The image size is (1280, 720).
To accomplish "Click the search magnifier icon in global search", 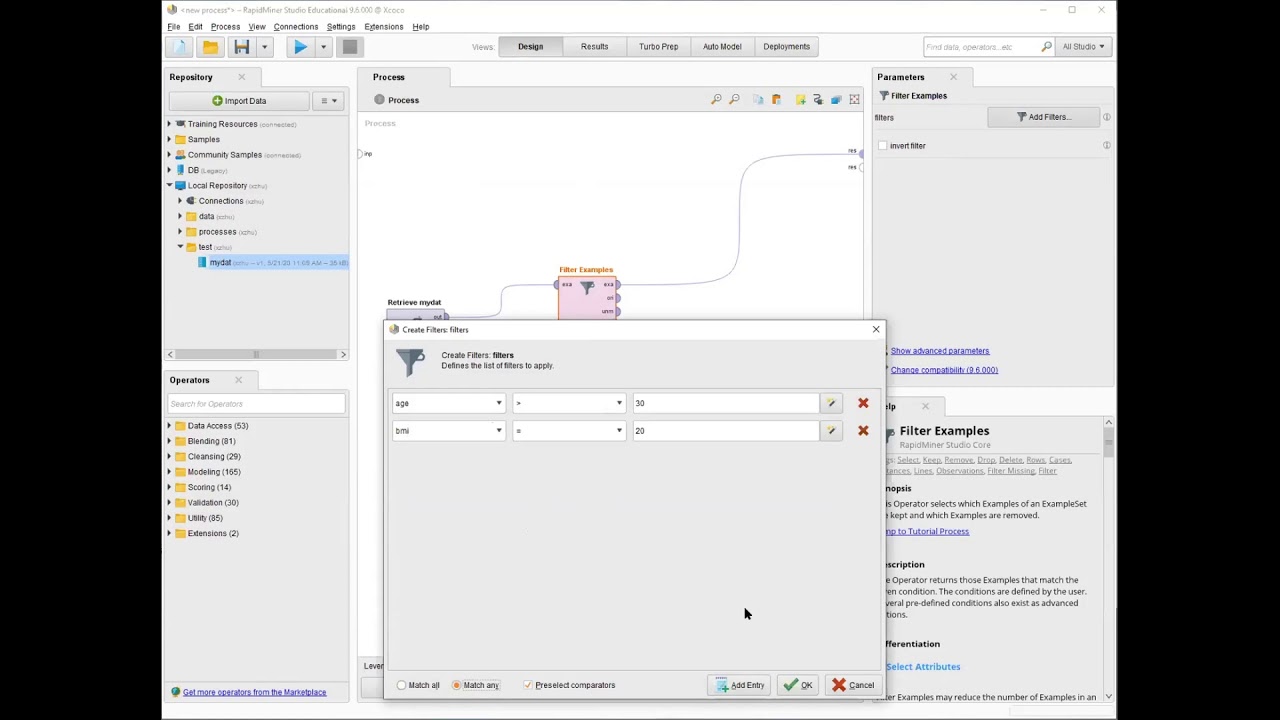I will click(1046, 47).
